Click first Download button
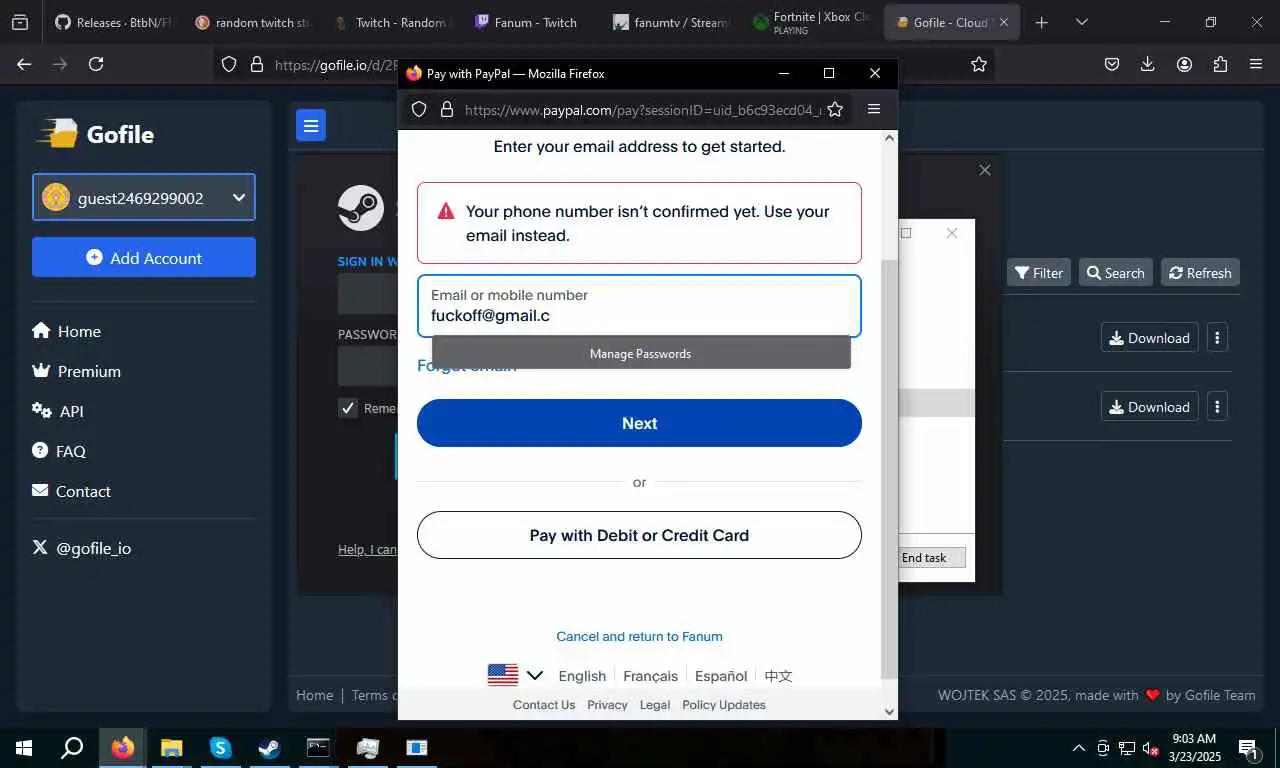 [x=1149, y=338]
